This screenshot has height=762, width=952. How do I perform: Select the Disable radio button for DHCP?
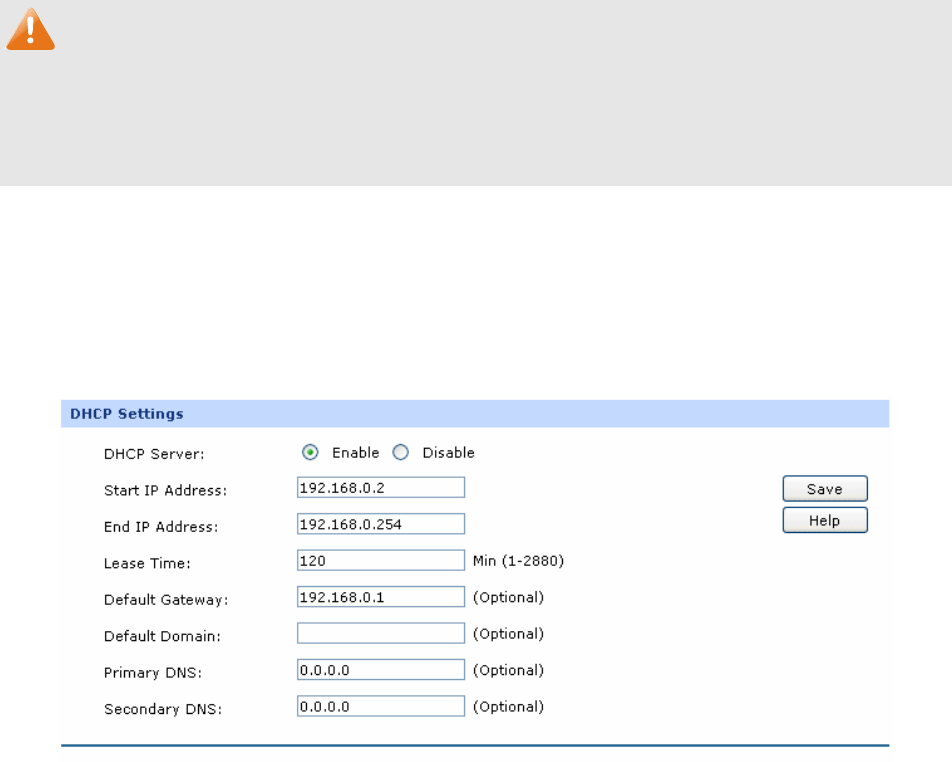pos(401,453)
